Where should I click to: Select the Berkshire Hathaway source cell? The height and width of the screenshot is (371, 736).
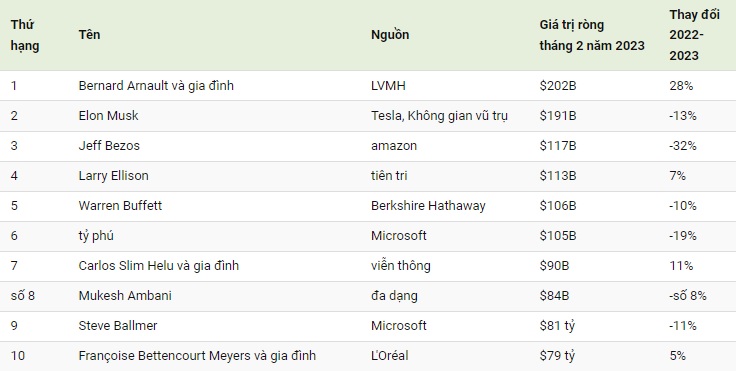pyautogui.click(x=428, y=206)
